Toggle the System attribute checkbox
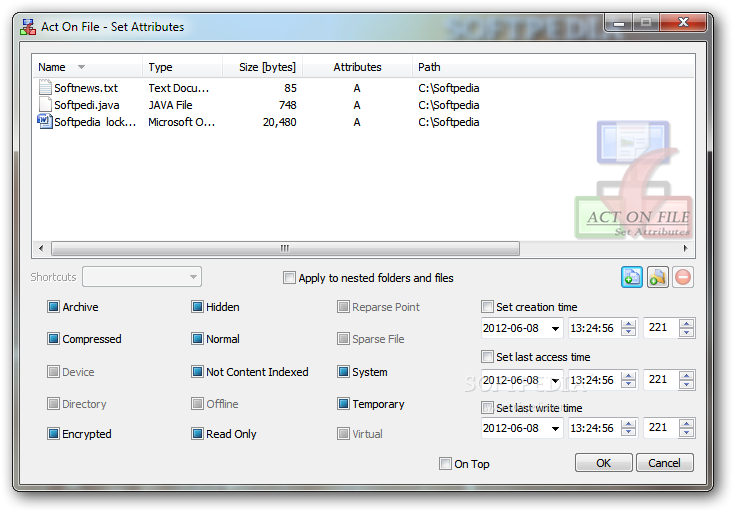Screen dimensions: 734x512 pos(343,372)
